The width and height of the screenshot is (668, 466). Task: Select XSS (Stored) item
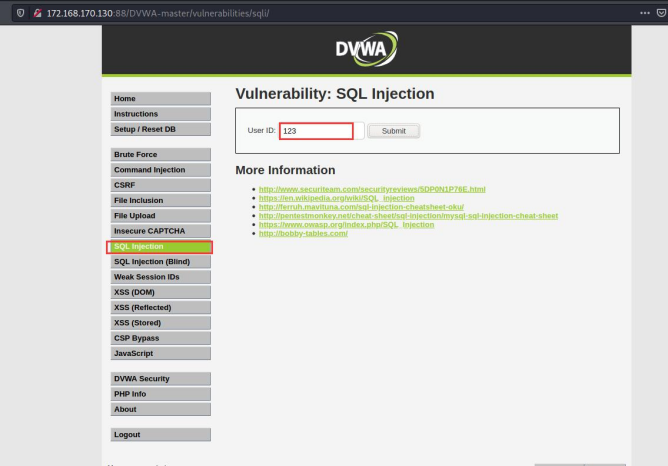[x=161, y=323]
